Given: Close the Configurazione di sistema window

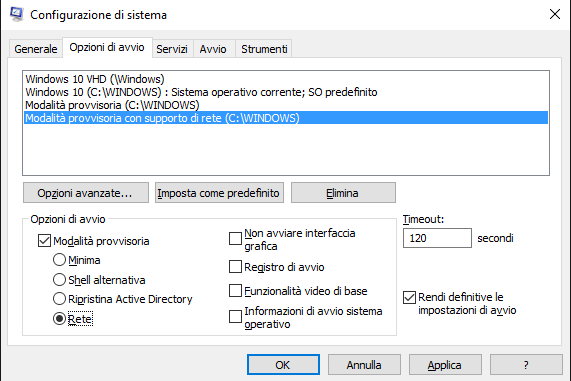Looking at the screenshot, I should (x=555, y=14).
